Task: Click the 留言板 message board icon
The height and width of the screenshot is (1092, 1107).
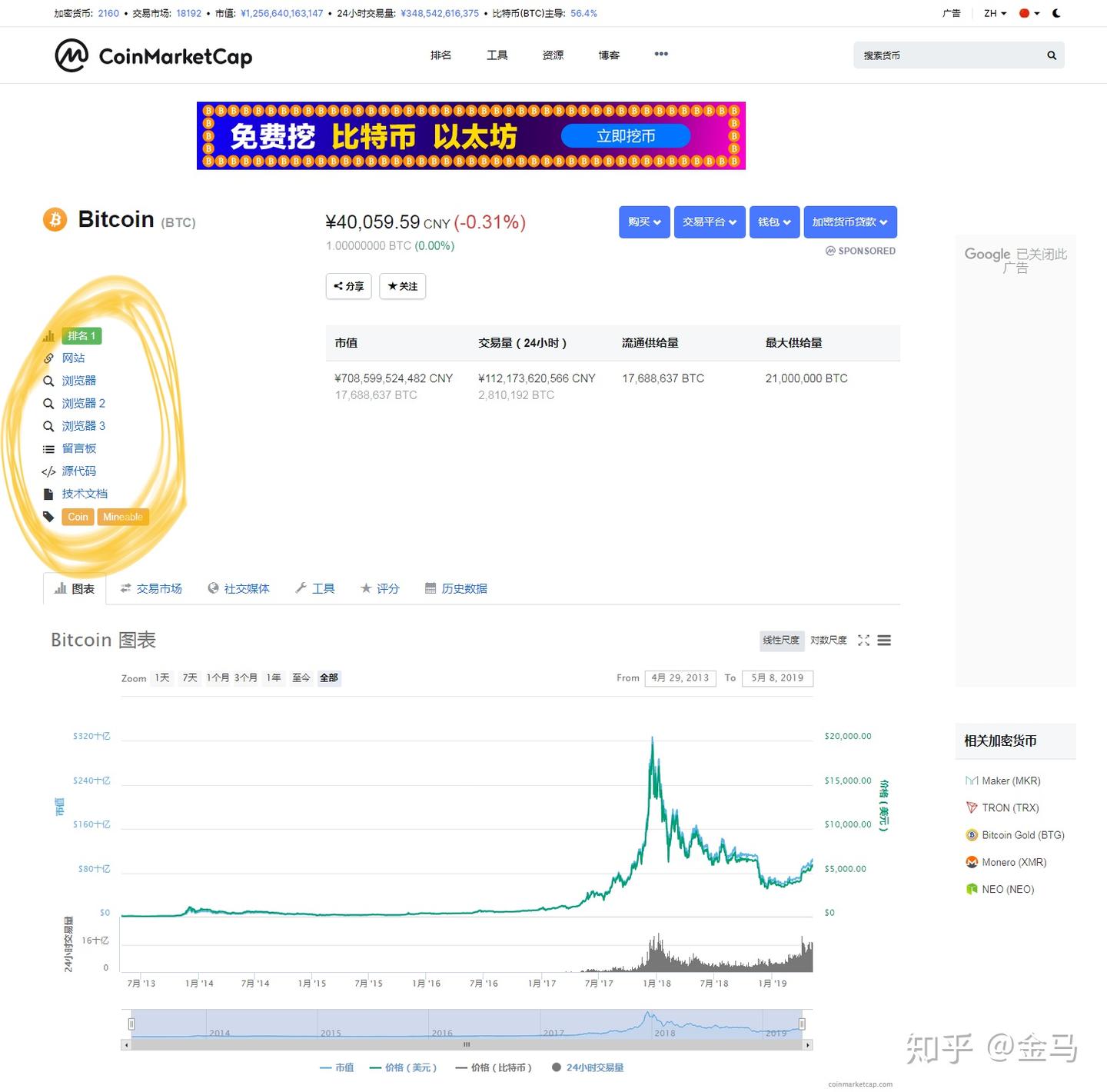Action: (x=48, y=448)
